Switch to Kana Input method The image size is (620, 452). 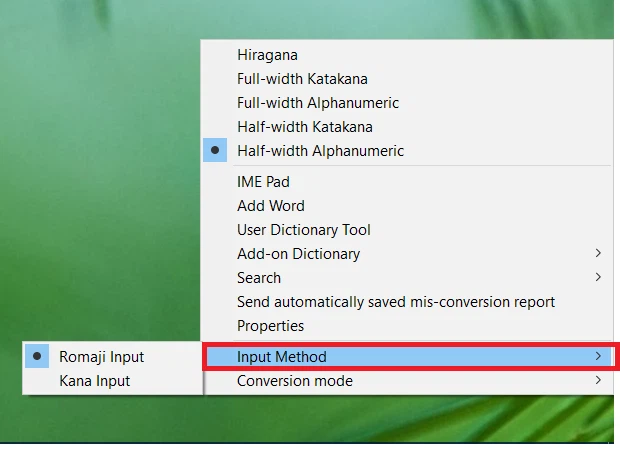tap(94, 381)
